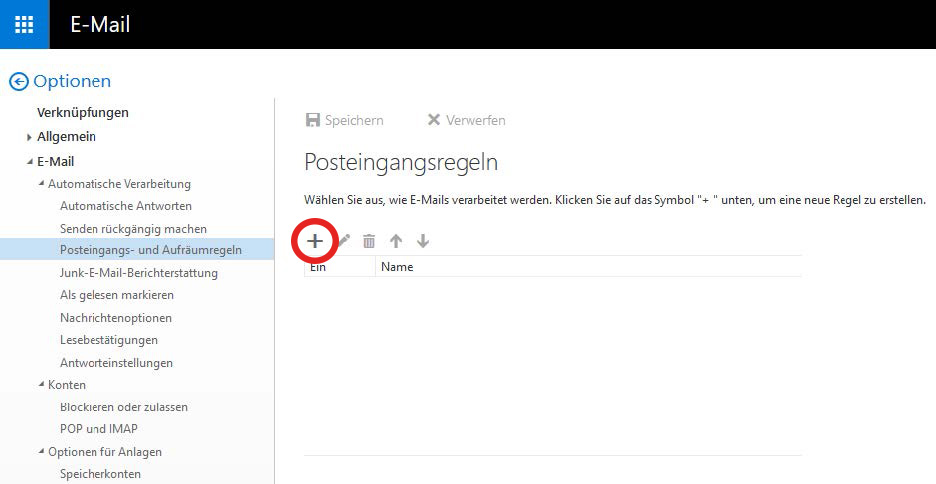Select Posteingangs- und Aufräumregeln
The width and height of the screenshot is (936, 484).
137,249
